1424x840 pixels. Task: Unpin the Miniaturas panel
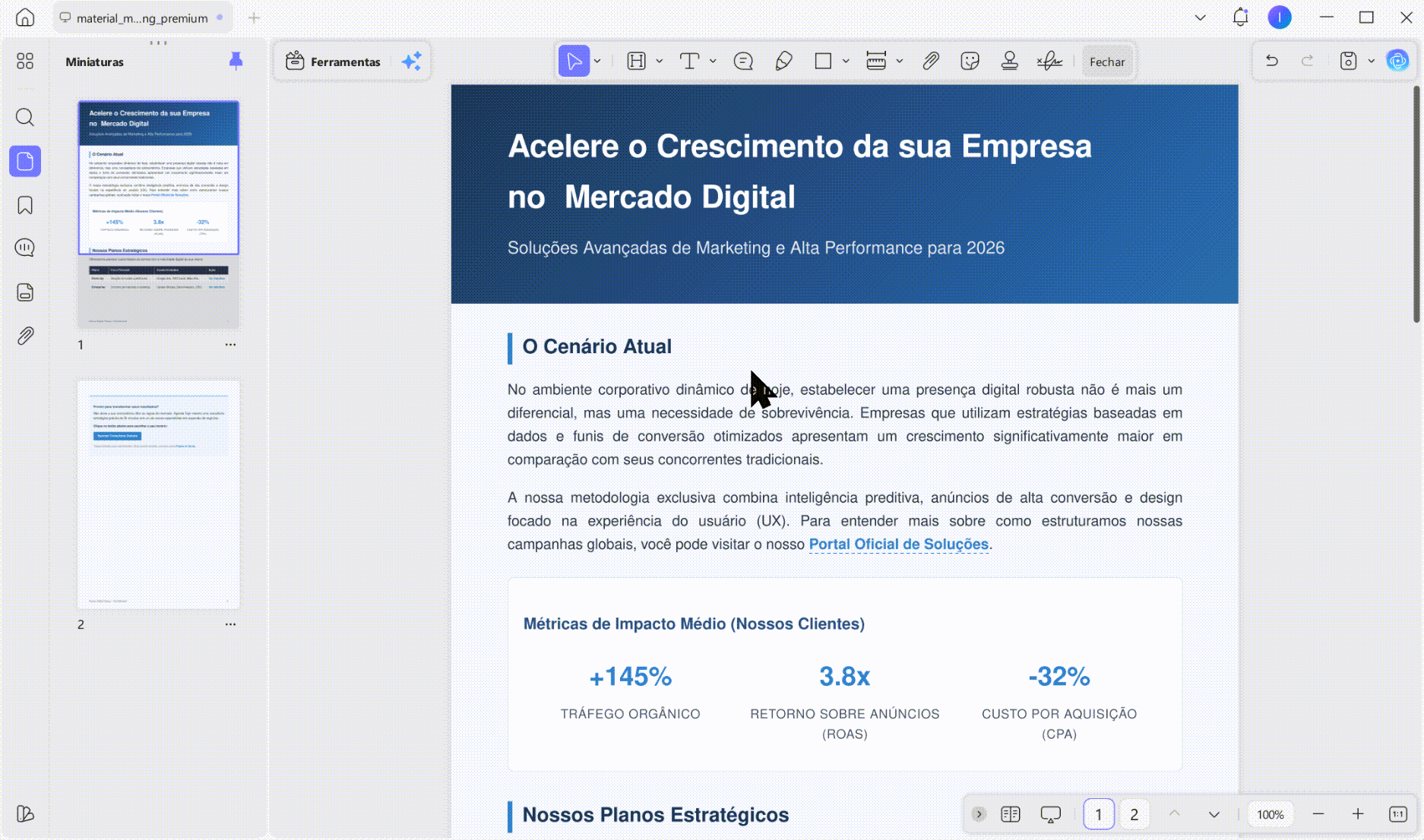[x=236, y=61]
